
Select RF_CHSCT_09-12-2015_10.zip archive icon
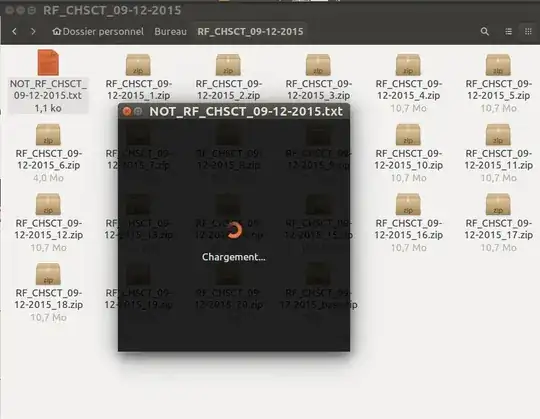click(408, 135)
